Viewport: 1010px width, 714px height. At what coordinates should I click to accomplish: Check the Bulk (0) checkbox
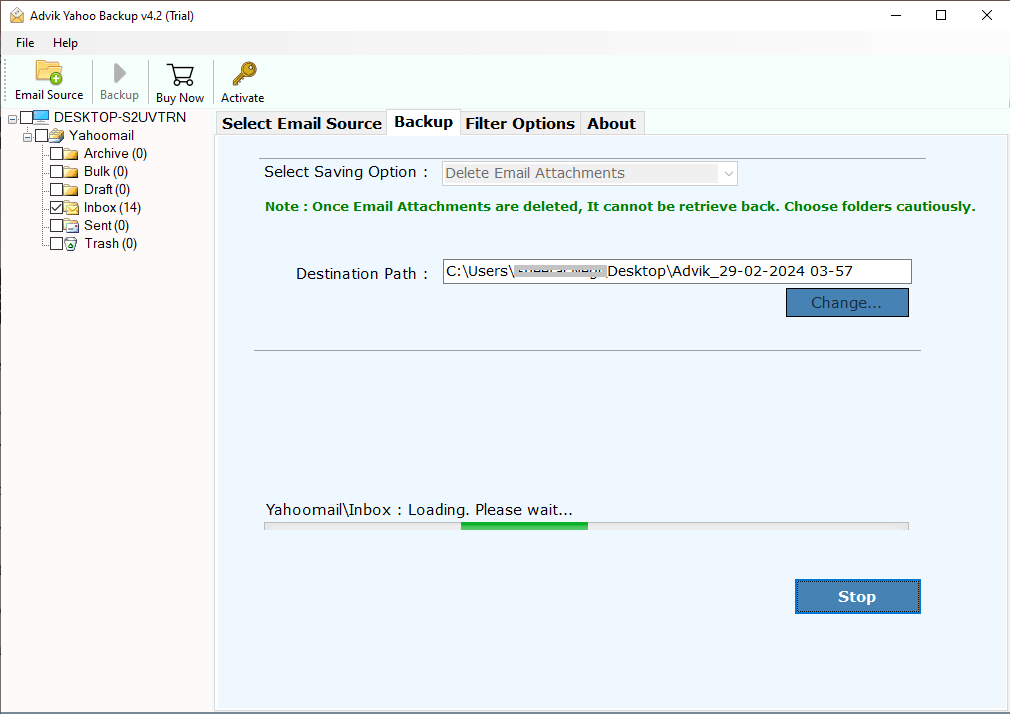pyautogui.click(x=57, y=171)
